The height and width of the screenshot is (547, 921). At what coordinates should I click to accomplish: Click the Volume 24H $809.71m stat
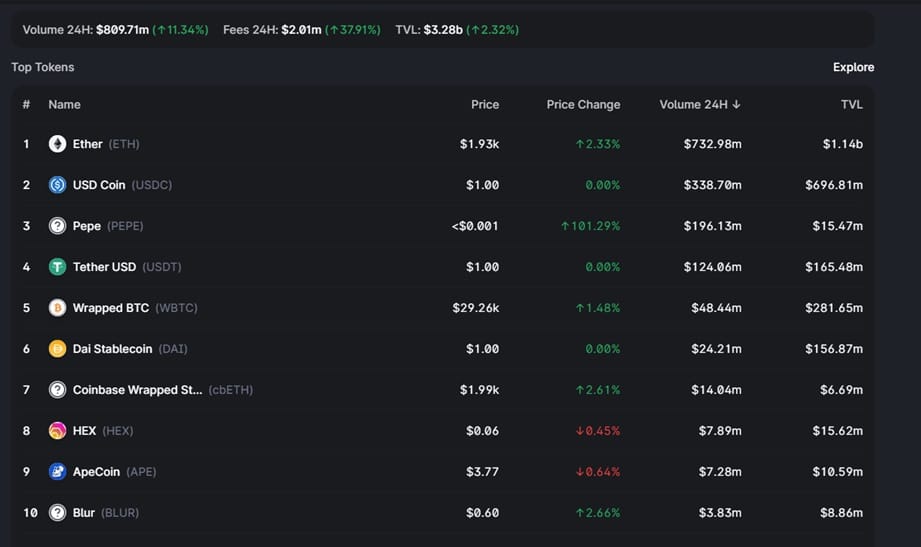(x=116, y=29)
